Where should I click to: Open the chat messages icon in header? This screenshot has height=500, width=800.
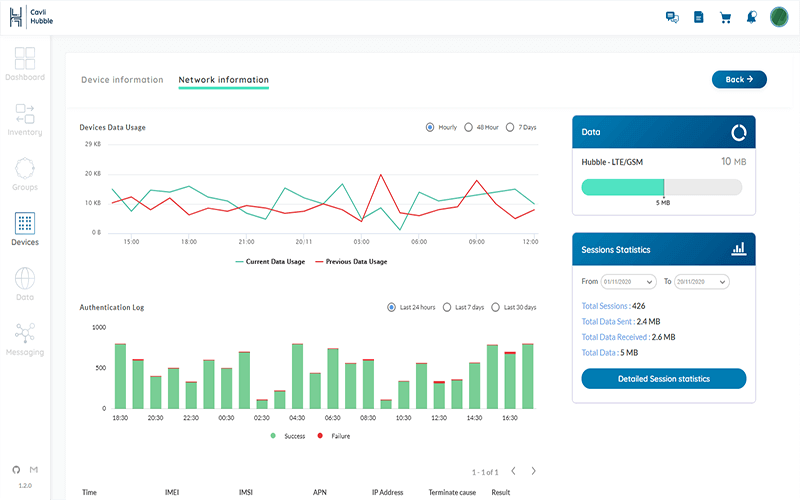[672, 17]
